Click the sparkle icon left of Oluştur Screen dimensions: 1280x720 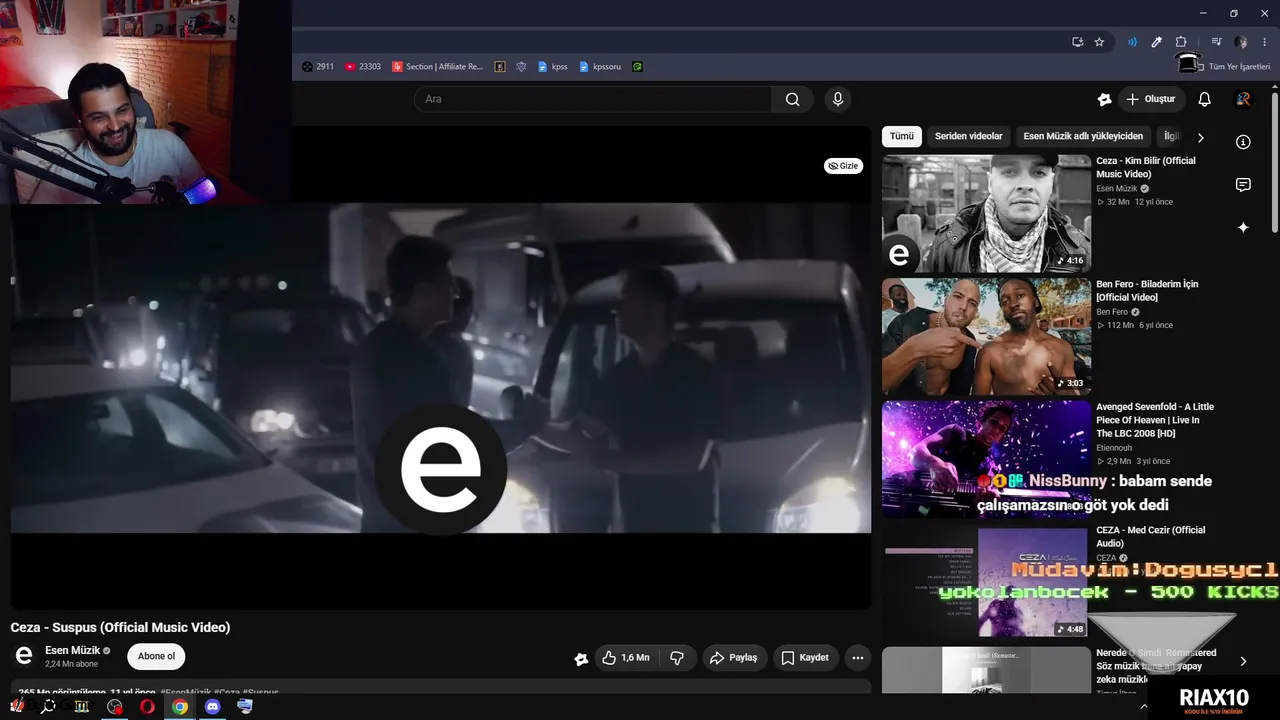click(1104, 99)
